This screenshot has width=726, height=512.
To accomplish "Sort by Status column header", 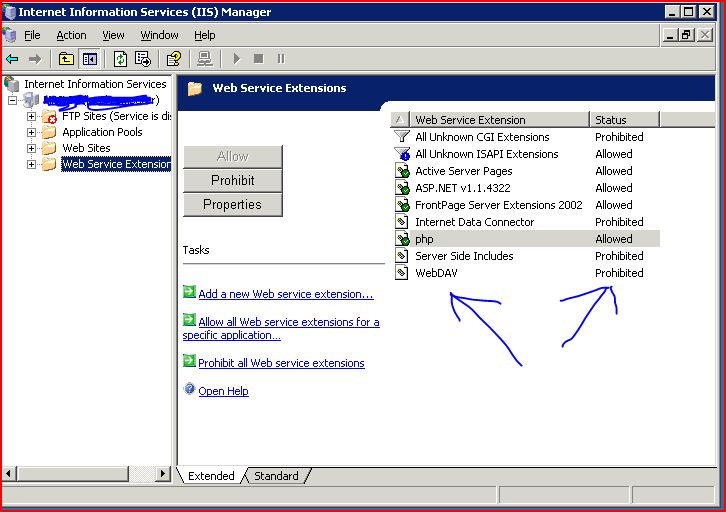I will click(624, 120).
